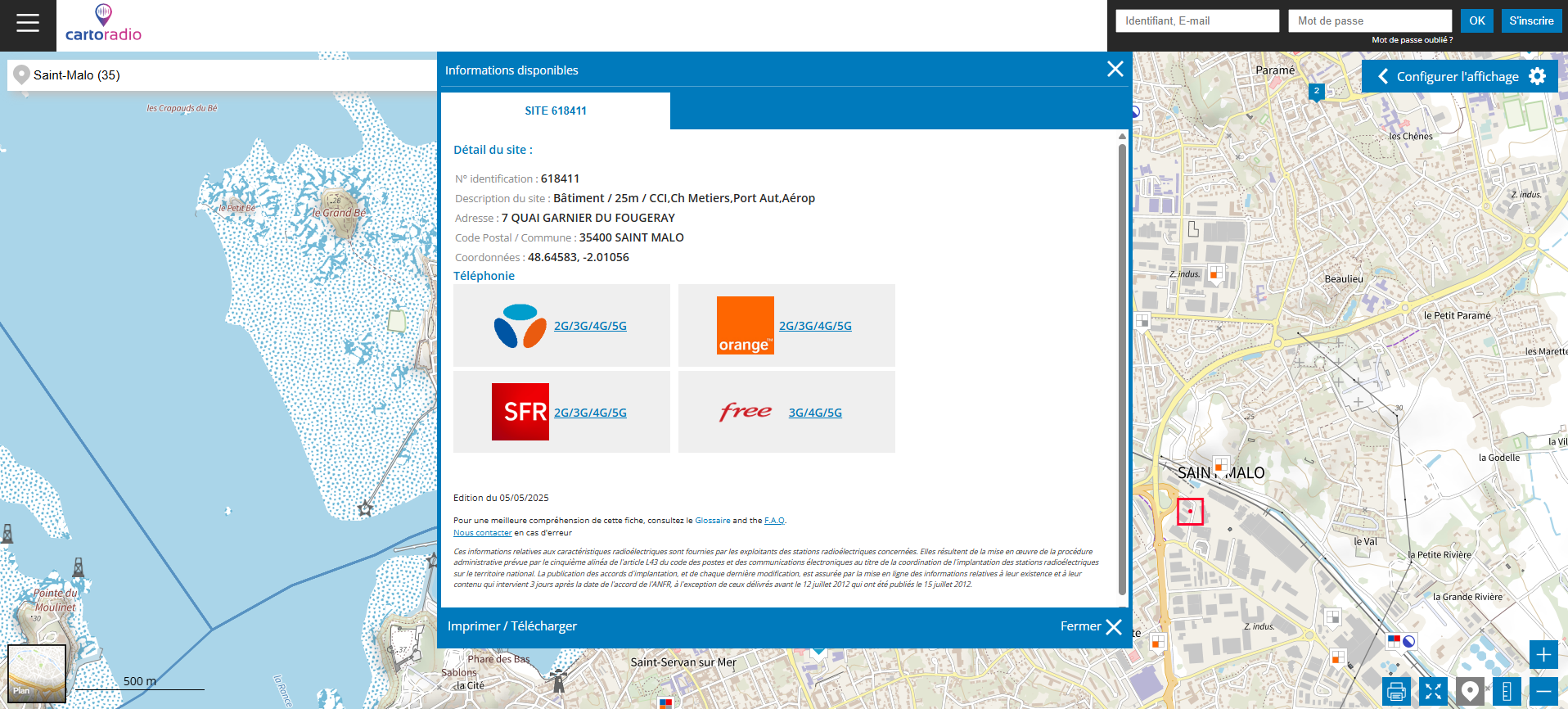Screen dimensions: 1568x709
Task: Click the Téléphonie section heading
Action: pyautogui.click(x=484, y=276)
